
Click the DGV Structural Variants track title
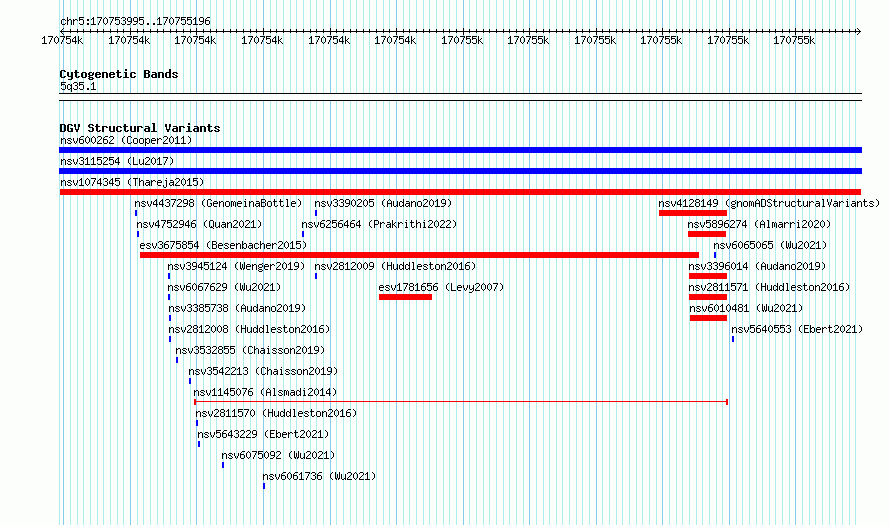click(x=140, y=128)
